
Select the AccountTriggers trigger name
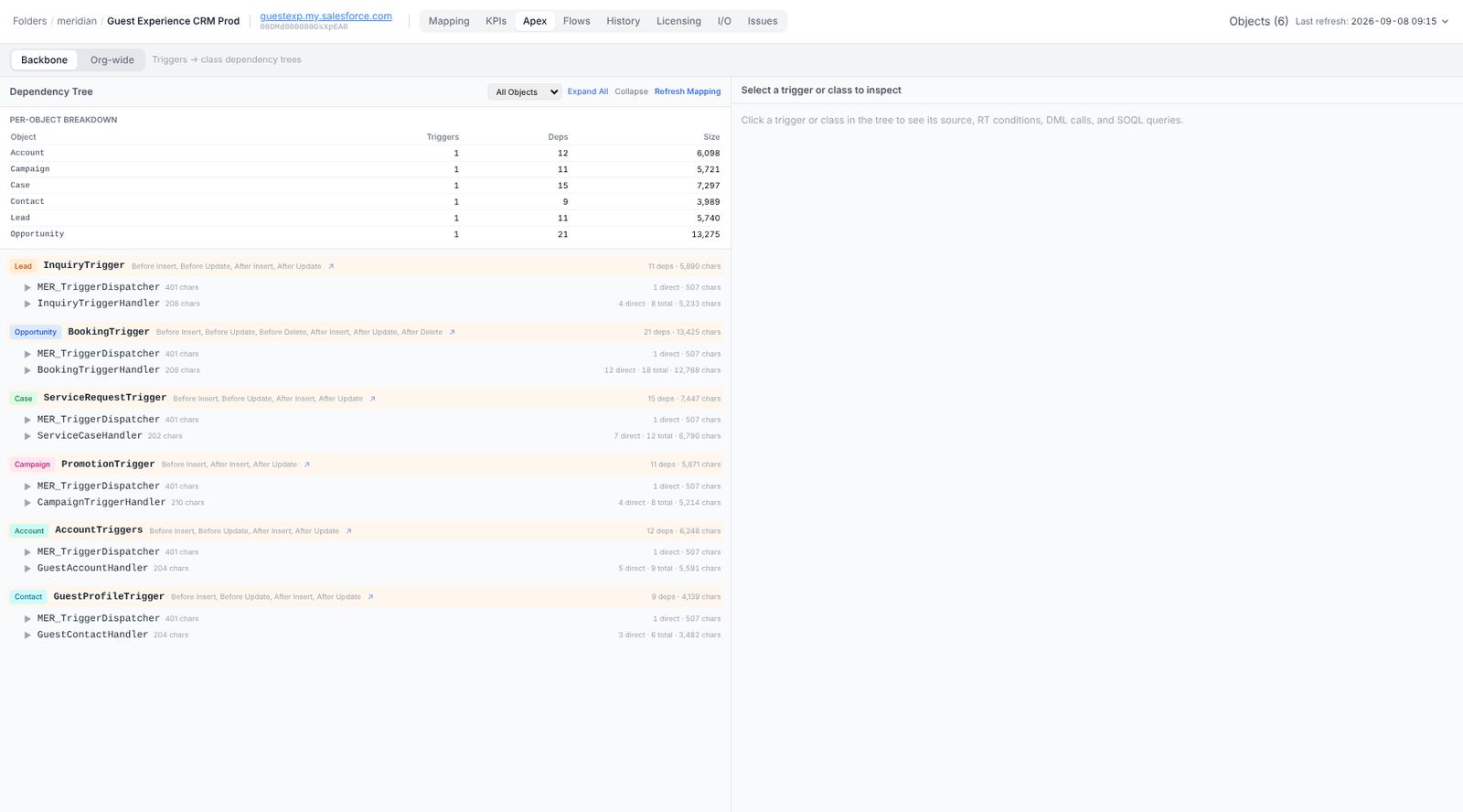99,530
